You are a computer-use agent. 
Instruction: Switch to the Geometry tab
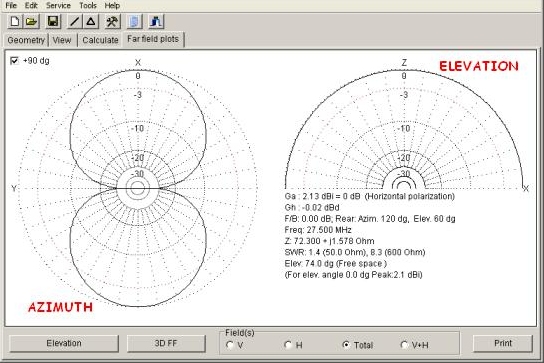coord(26,40)
